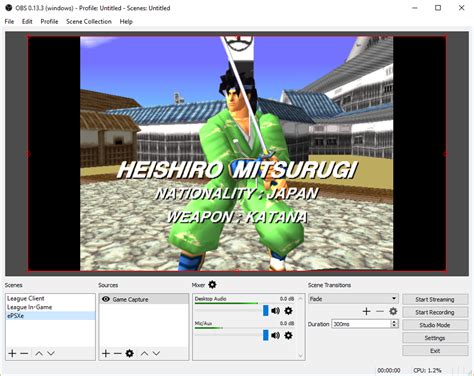Click Start Recording button
Viewport: 474px width, 376px height.
click(435, 312)
